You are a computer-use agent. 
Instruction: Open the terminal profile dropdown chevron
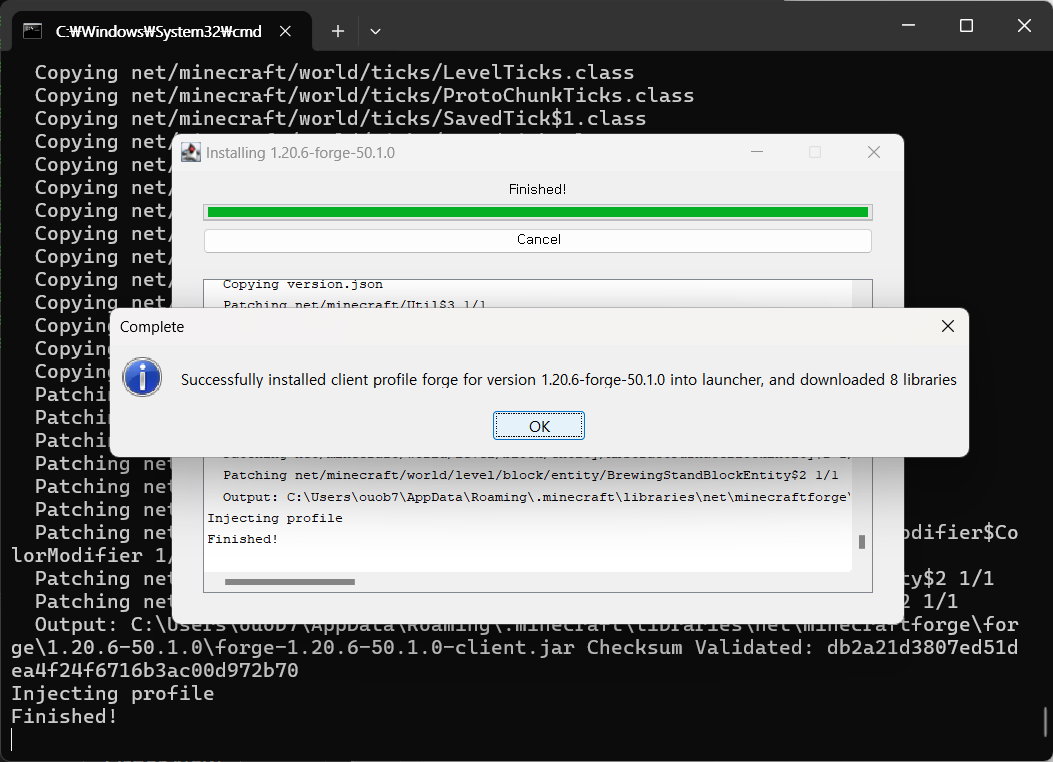[x=375, y=31]
